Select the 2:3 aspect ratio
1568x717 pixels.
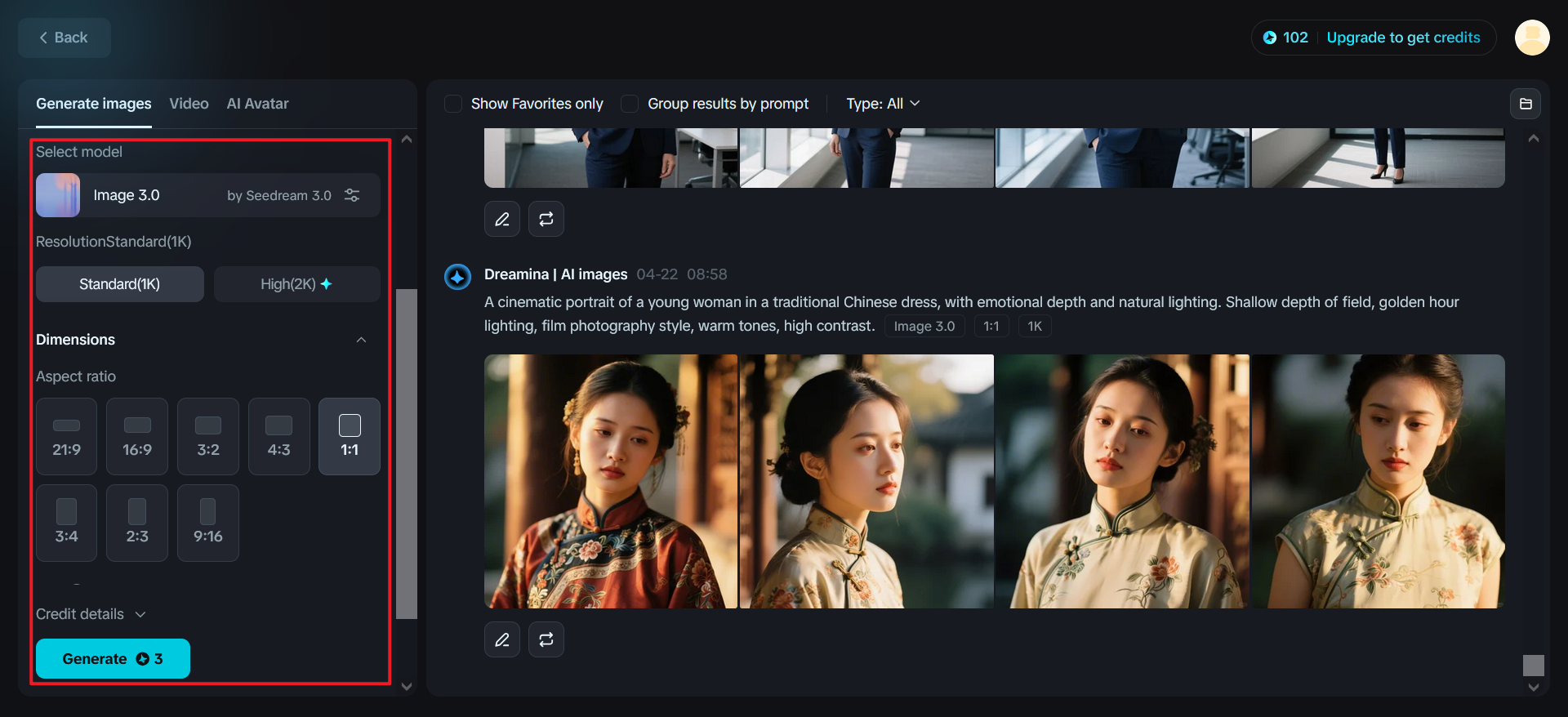tap(137, 523)
